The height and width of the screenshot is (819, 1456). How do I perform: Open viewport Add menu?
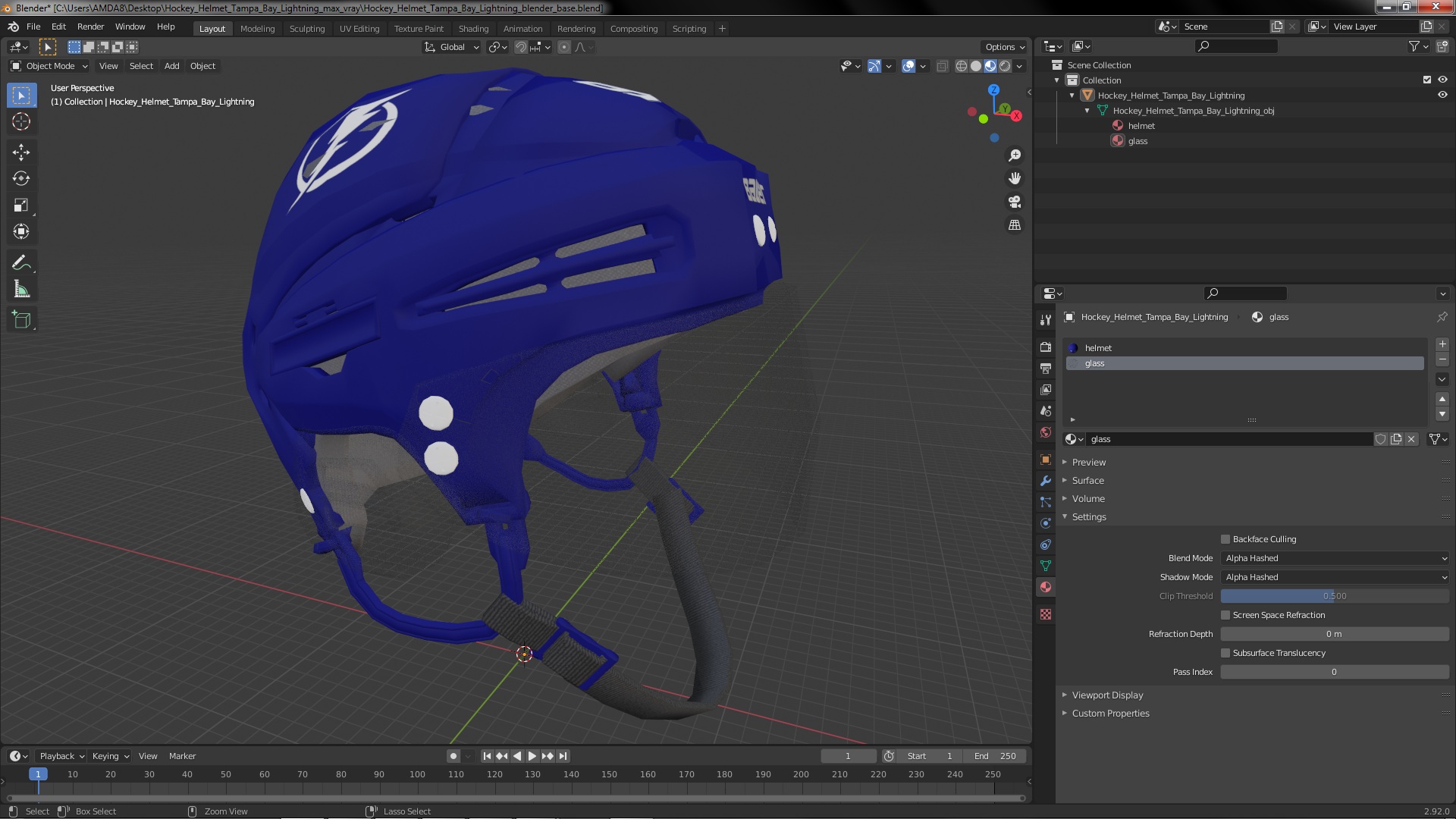172,66
